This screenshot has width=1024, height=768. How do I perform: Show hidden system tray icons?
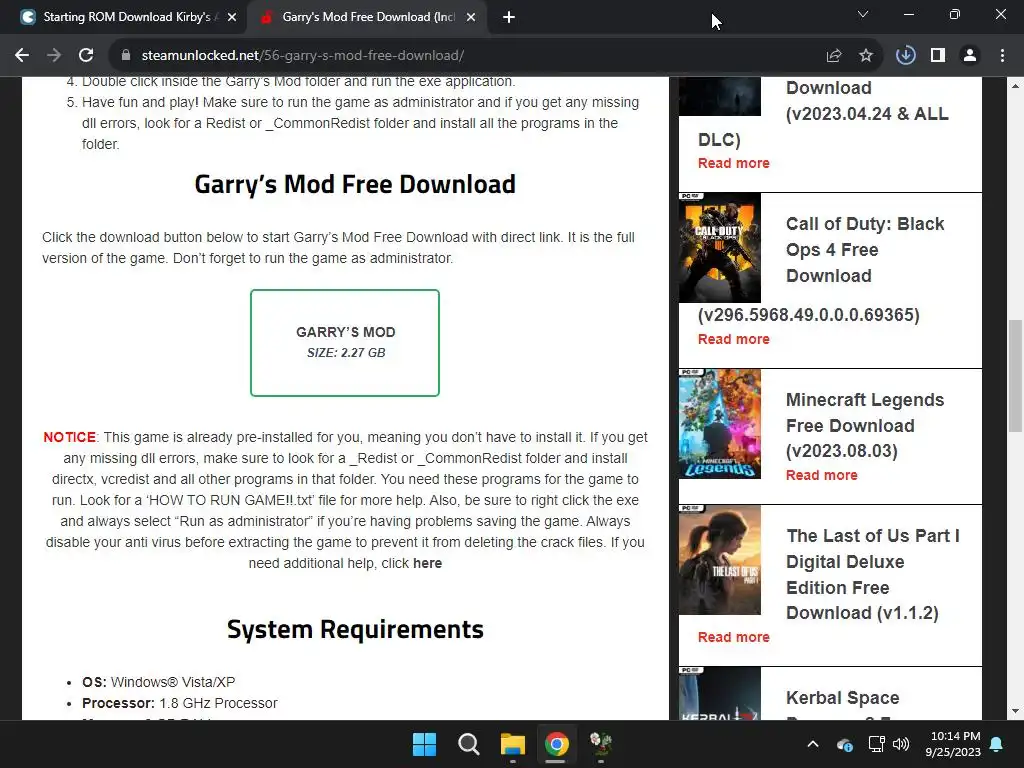click(x=813, y=744)
